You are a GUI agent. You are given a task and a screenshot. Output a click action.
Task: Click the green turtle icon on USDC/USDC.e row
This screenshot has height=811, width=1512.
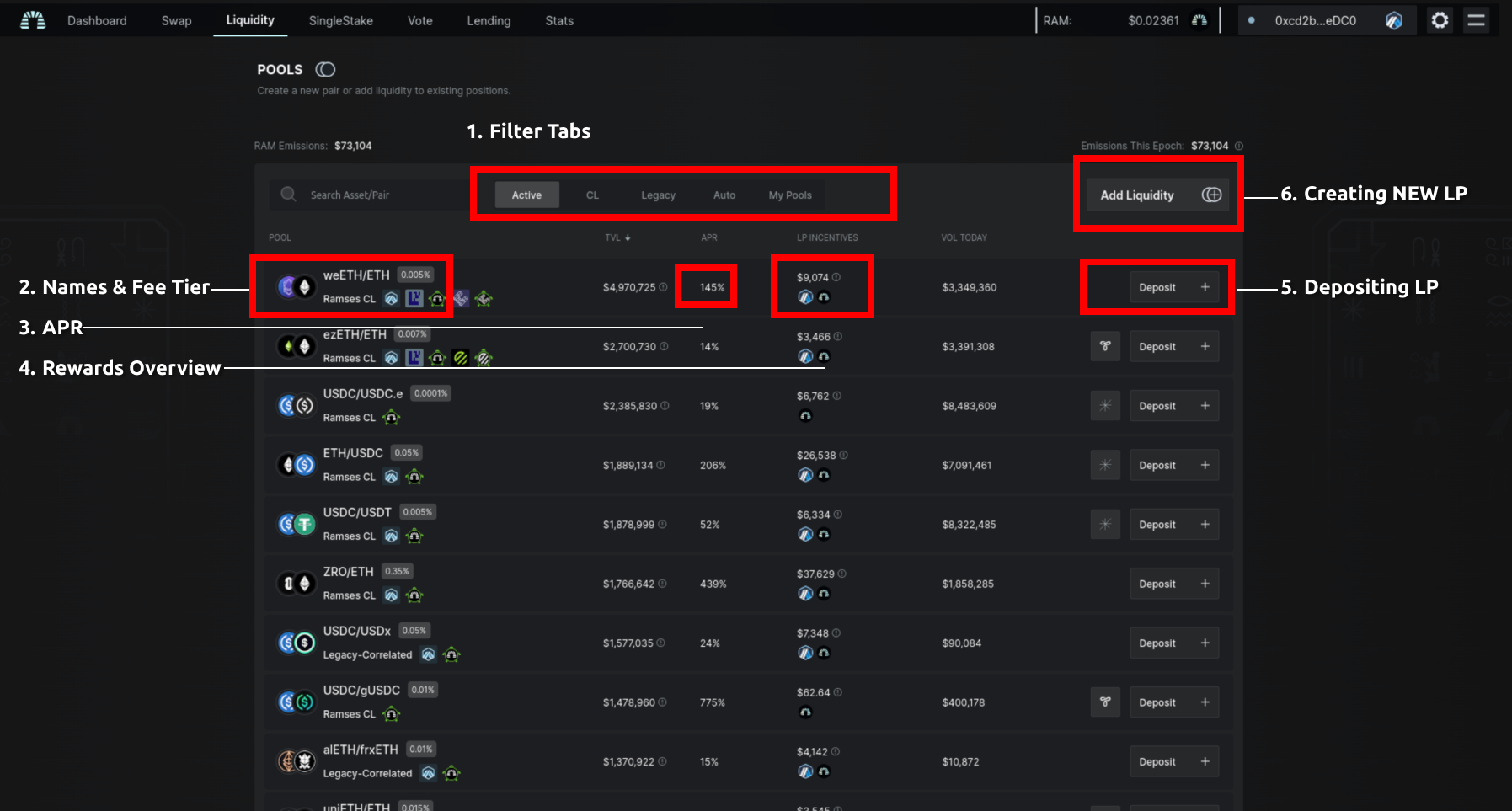point(391,418)
